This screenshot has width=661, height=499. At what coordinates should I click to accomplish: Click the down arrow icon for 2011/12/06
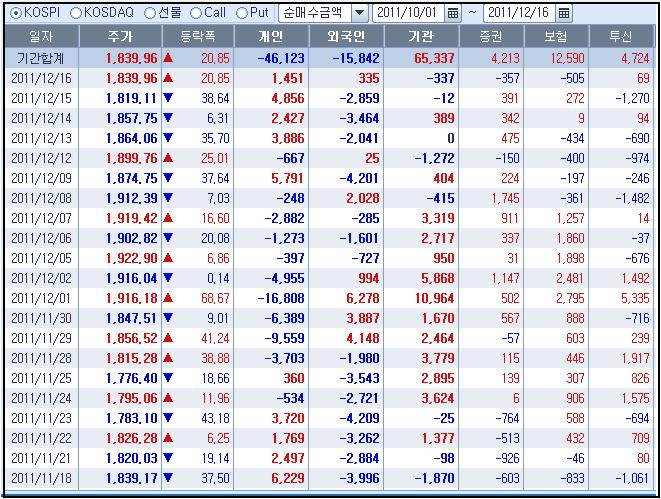click(x=168, y=238)
